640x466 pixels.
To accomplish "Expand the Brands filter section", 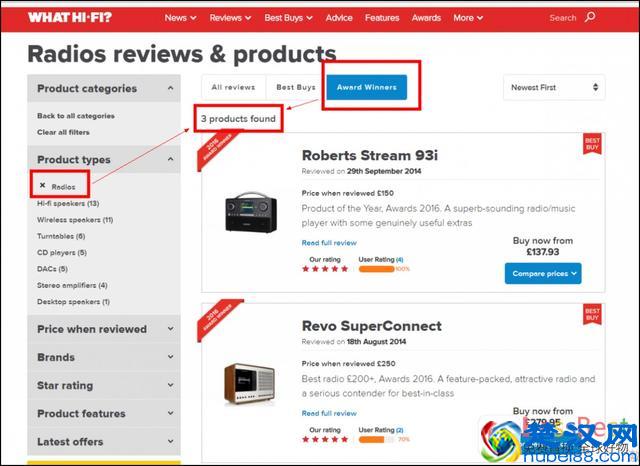I will (x=103, y=357).
